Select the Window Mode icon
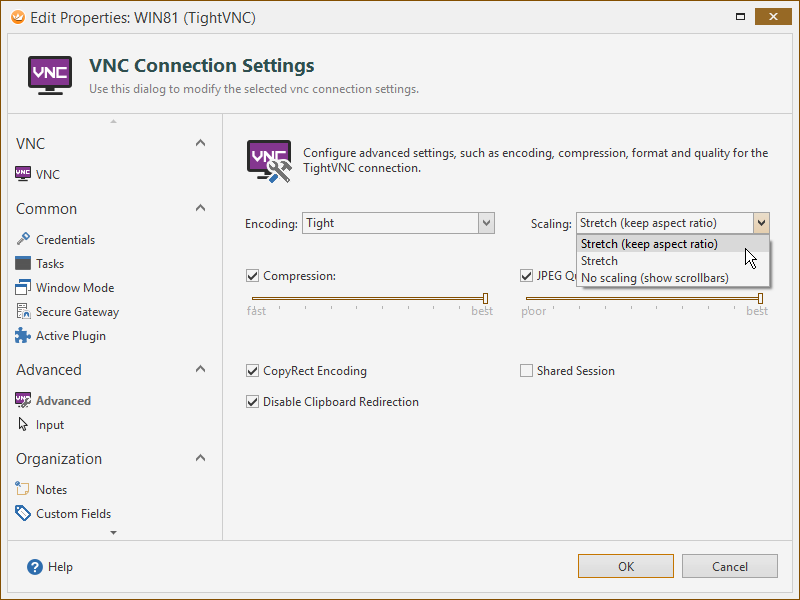Viewport: 800px width, 600px height. click(24, 287)
